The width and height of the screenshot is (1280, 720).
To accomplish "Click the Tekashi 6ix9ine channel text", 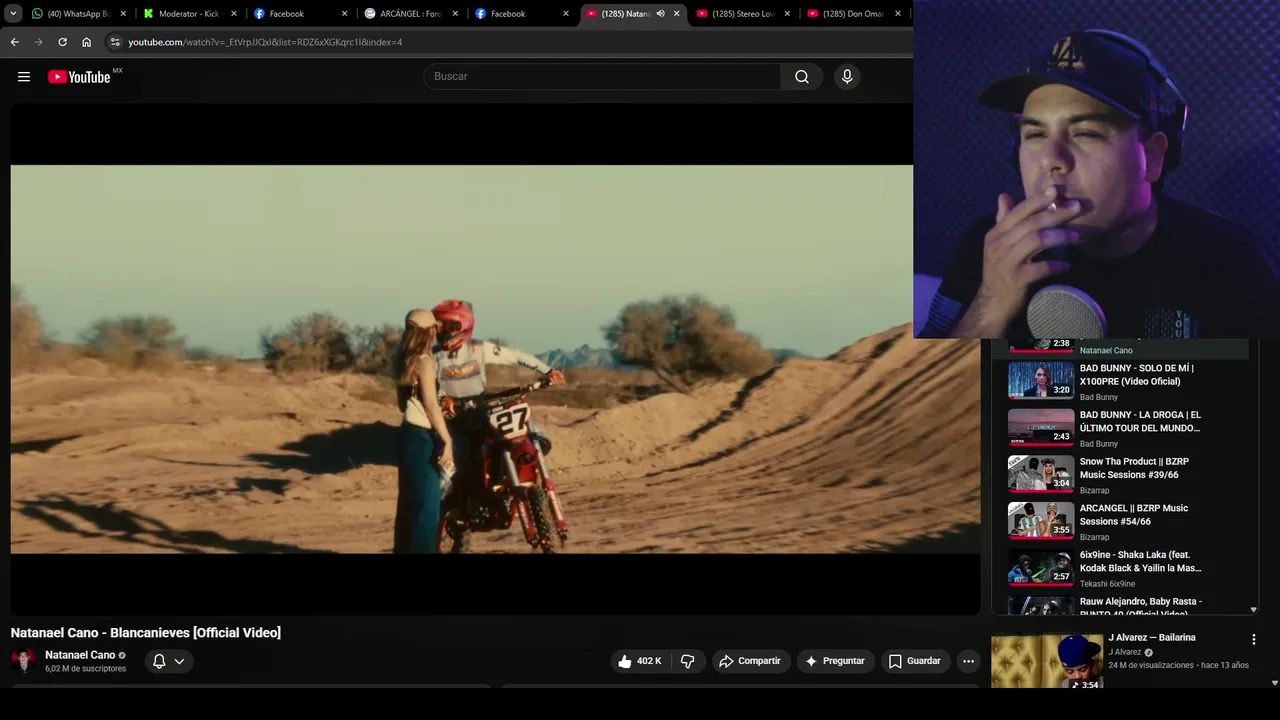I will pyautogui.click(x=1107, y=584).
